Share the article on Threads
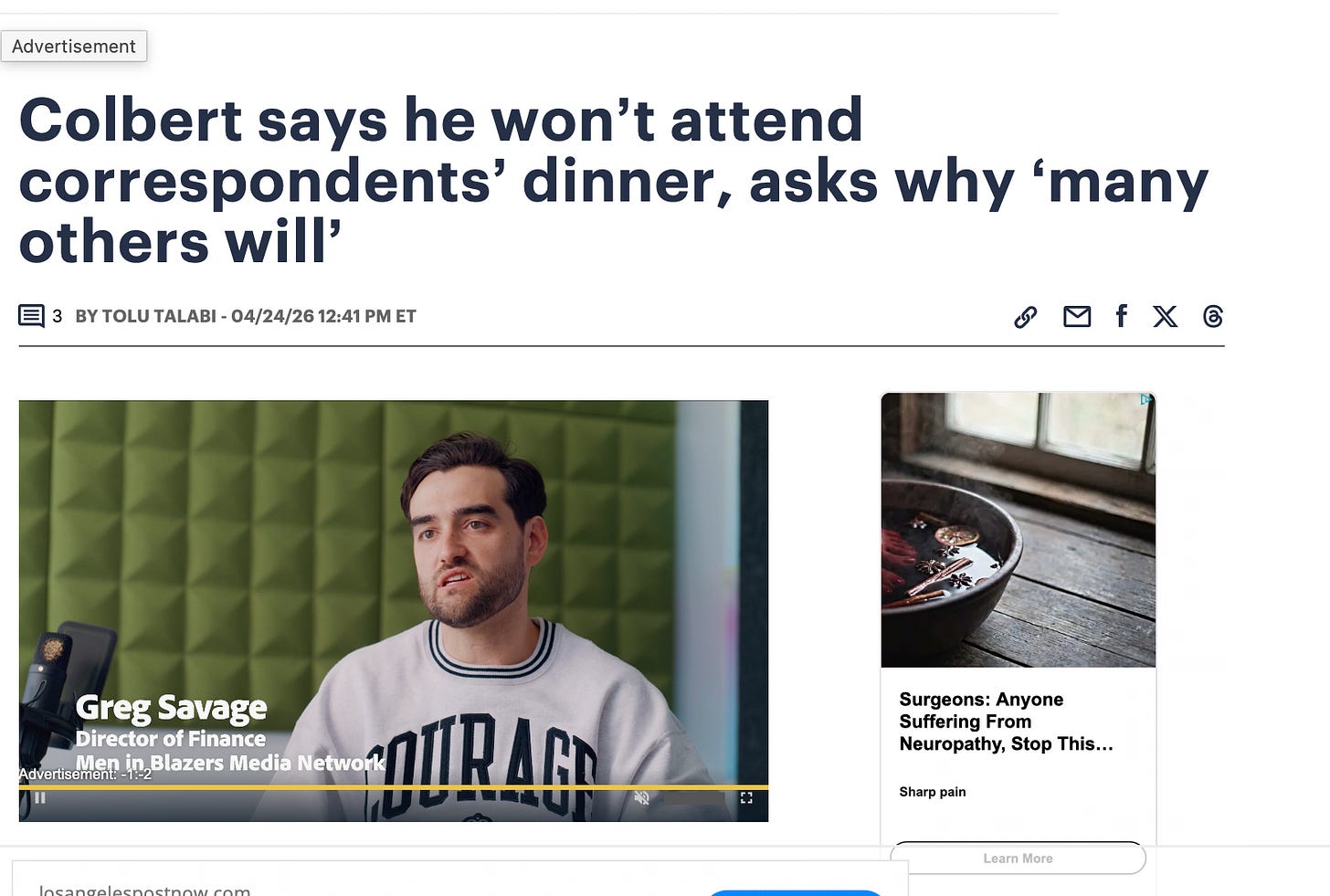 point(1212,316)
